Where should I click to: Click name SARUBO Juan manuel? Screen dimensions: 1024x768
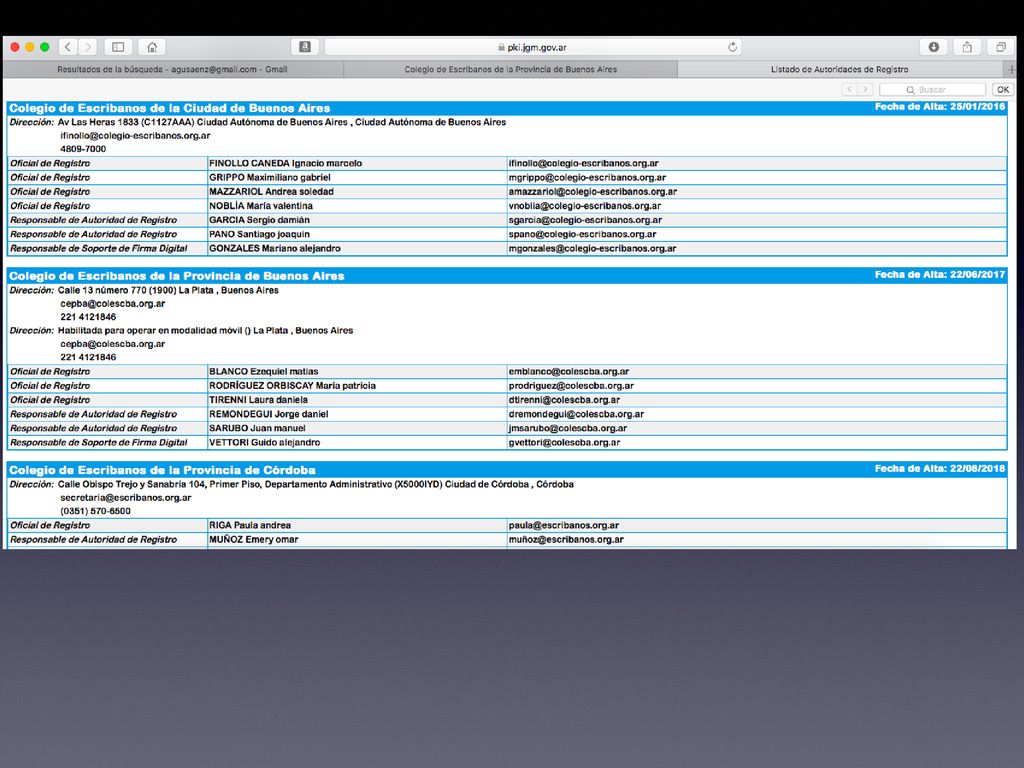(x=257, y=428)
